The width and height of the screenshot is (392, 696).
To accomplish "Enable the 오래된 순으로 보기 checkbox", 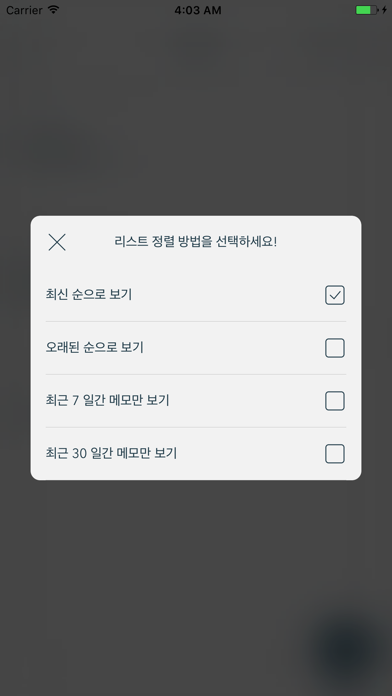I will point(335,348).
